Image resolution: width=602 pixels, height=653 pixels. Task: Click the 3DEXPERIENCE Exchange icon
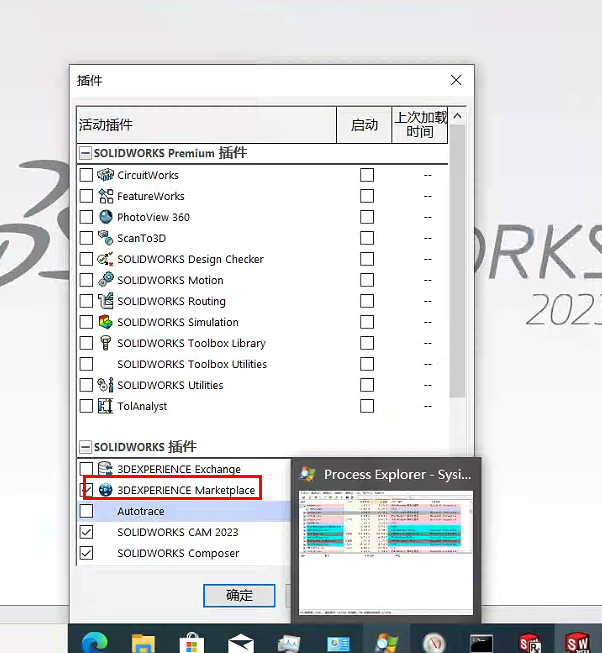(x=105, y=469)
